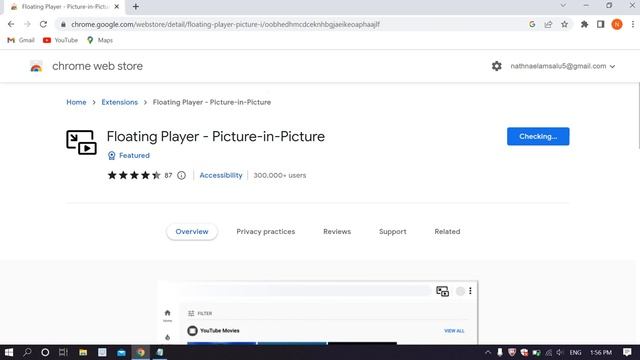Open File Explorer from taskbar
640x360 pixels.
click(83, 352)
